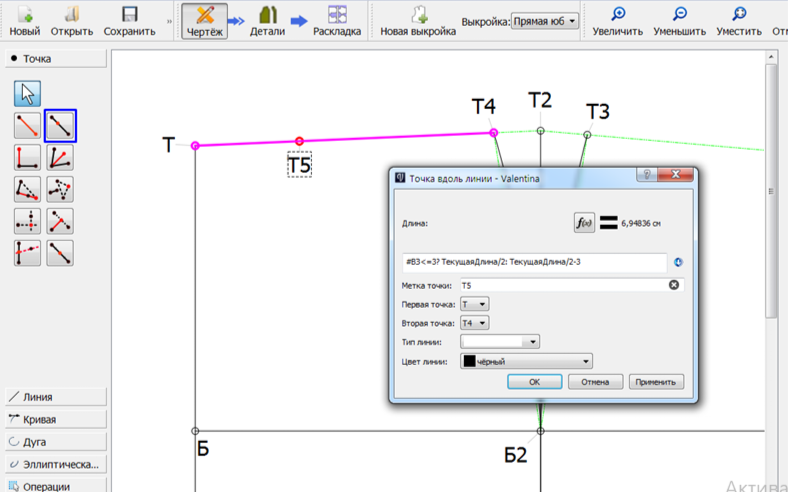Viewport: 788px width, 492px height.
Task: Open the Эллиптическа... tools tab
Action: 56,465
